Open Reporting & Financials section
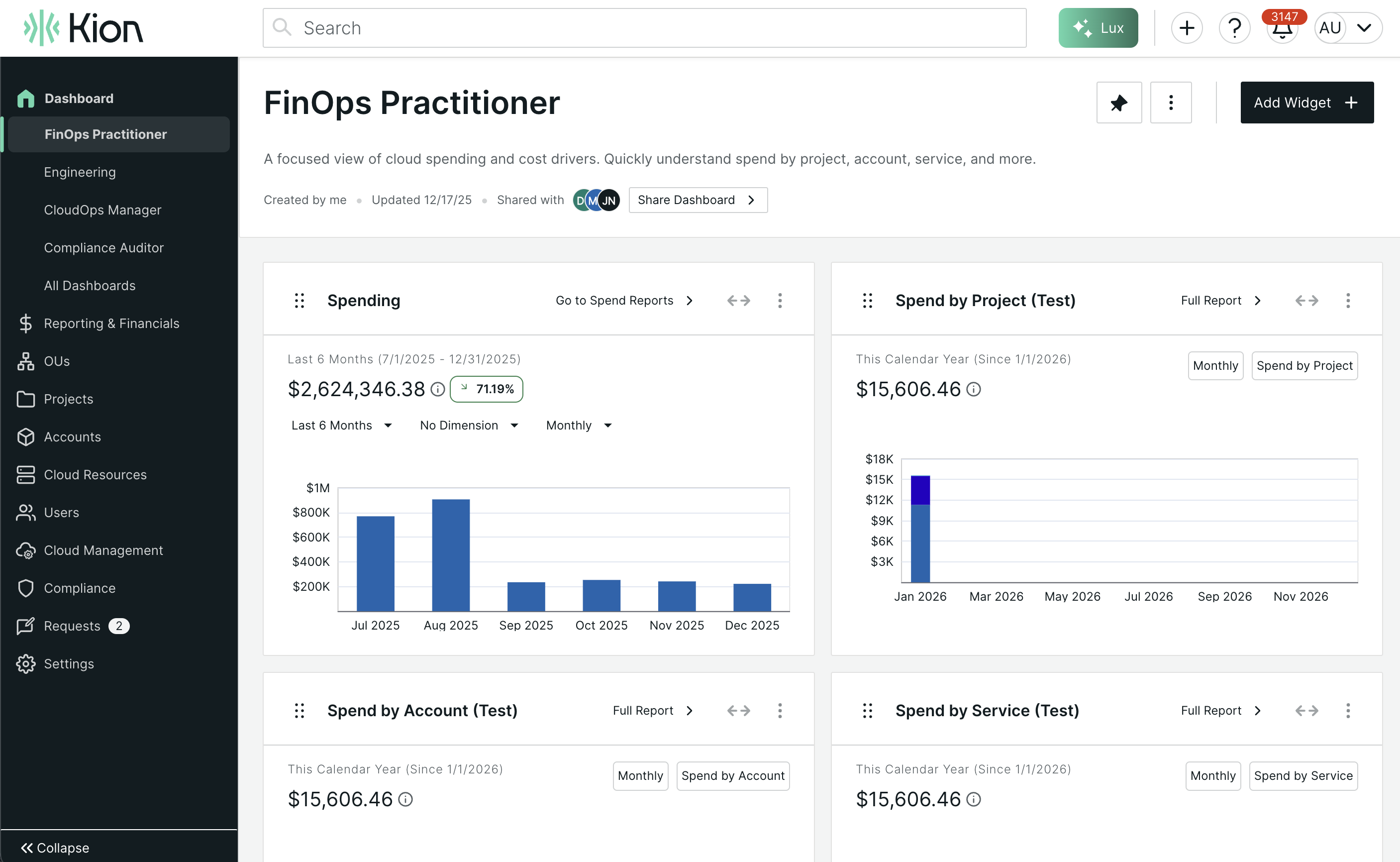The height and width of the screenshot is (862, 1400). [x=111, y=323]
